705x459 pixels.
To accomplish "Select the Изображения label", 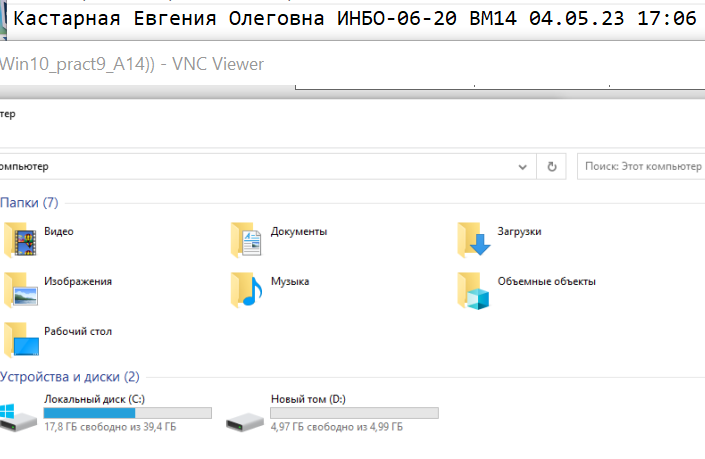I will point(78,281).
